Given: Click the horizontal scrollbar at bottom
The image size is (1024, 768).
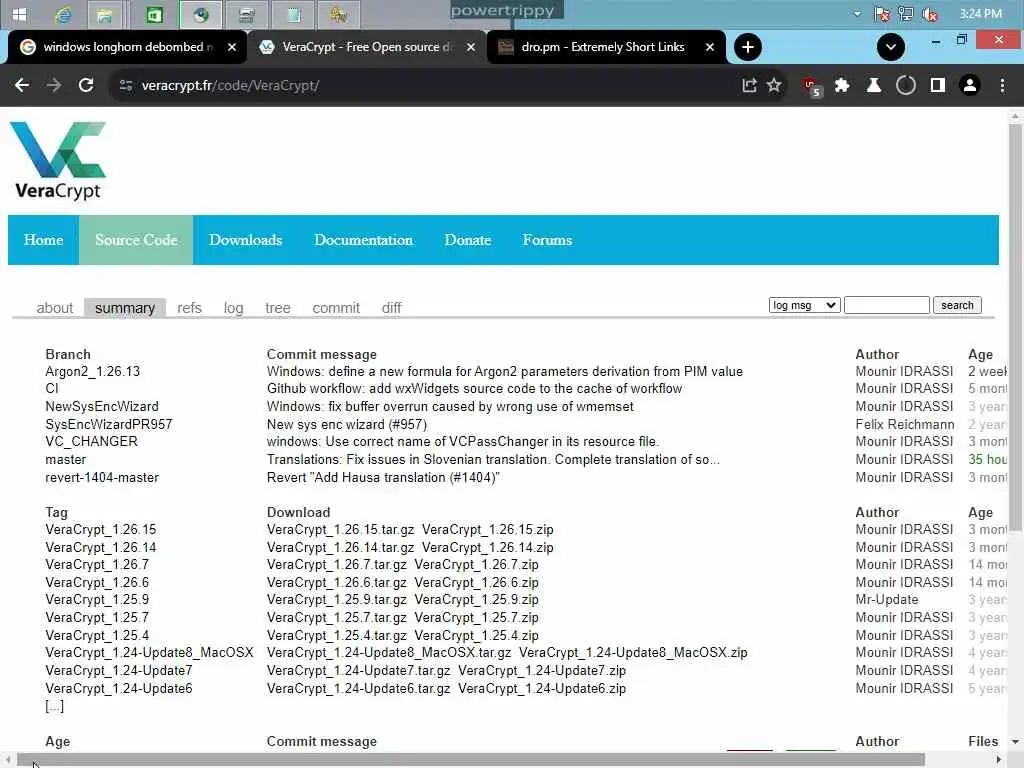Looking at the screenshot, I should coord(470,760).
